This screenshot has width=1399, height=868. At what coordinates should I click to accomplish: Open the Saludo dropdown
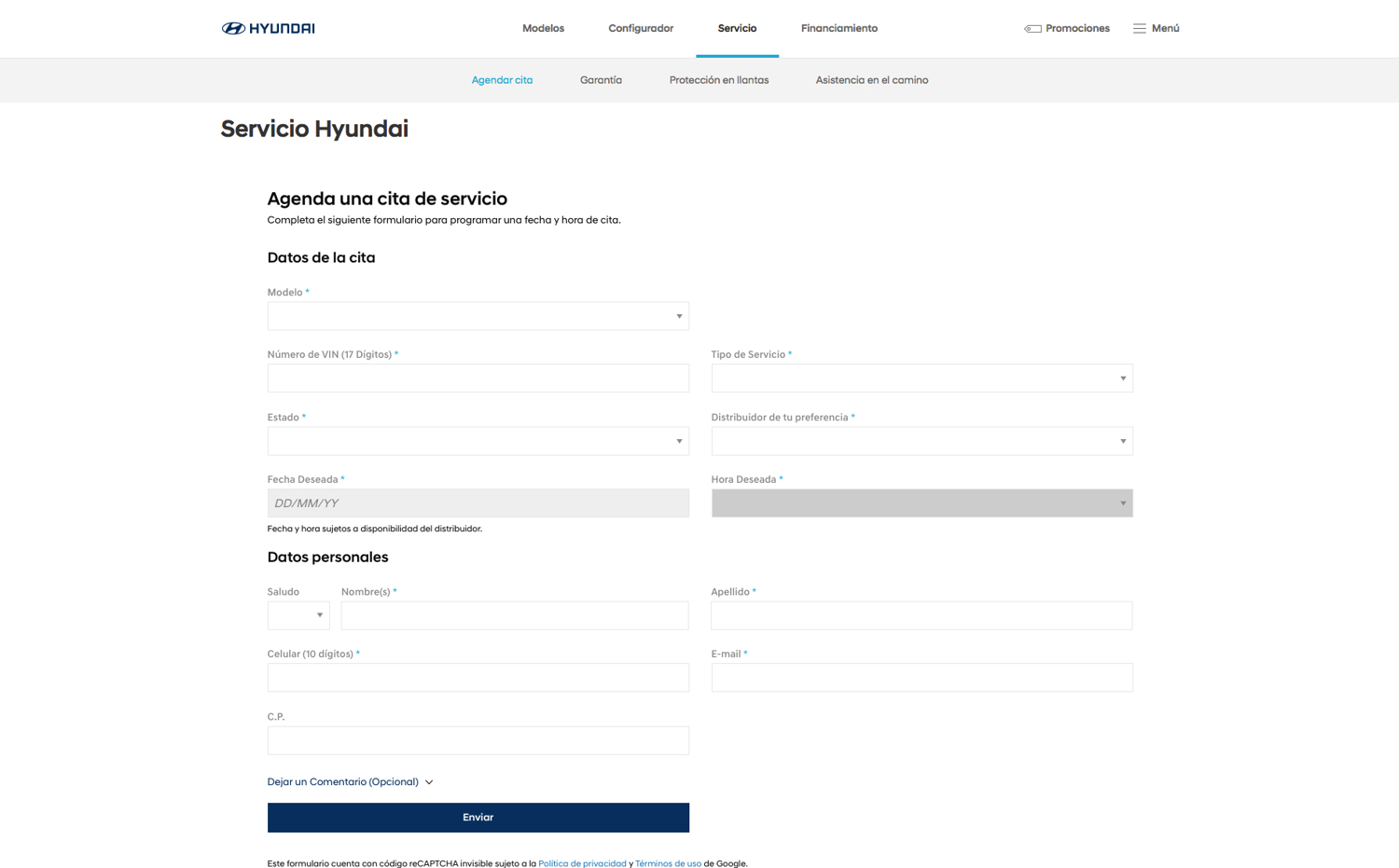[298, 615]
